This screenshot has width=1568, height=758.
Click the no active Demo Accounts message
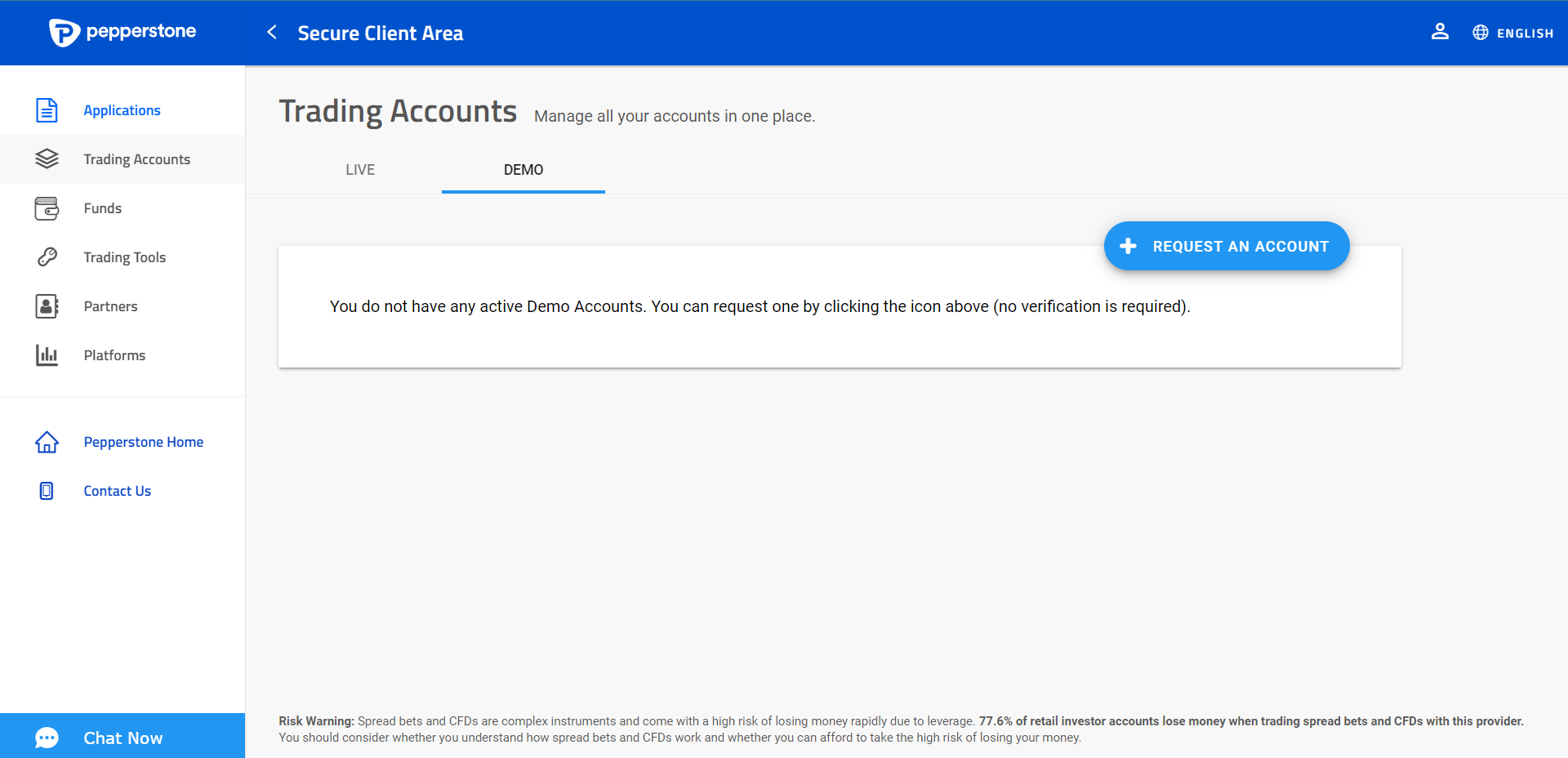pyautogui.click(x=760, y=306)
